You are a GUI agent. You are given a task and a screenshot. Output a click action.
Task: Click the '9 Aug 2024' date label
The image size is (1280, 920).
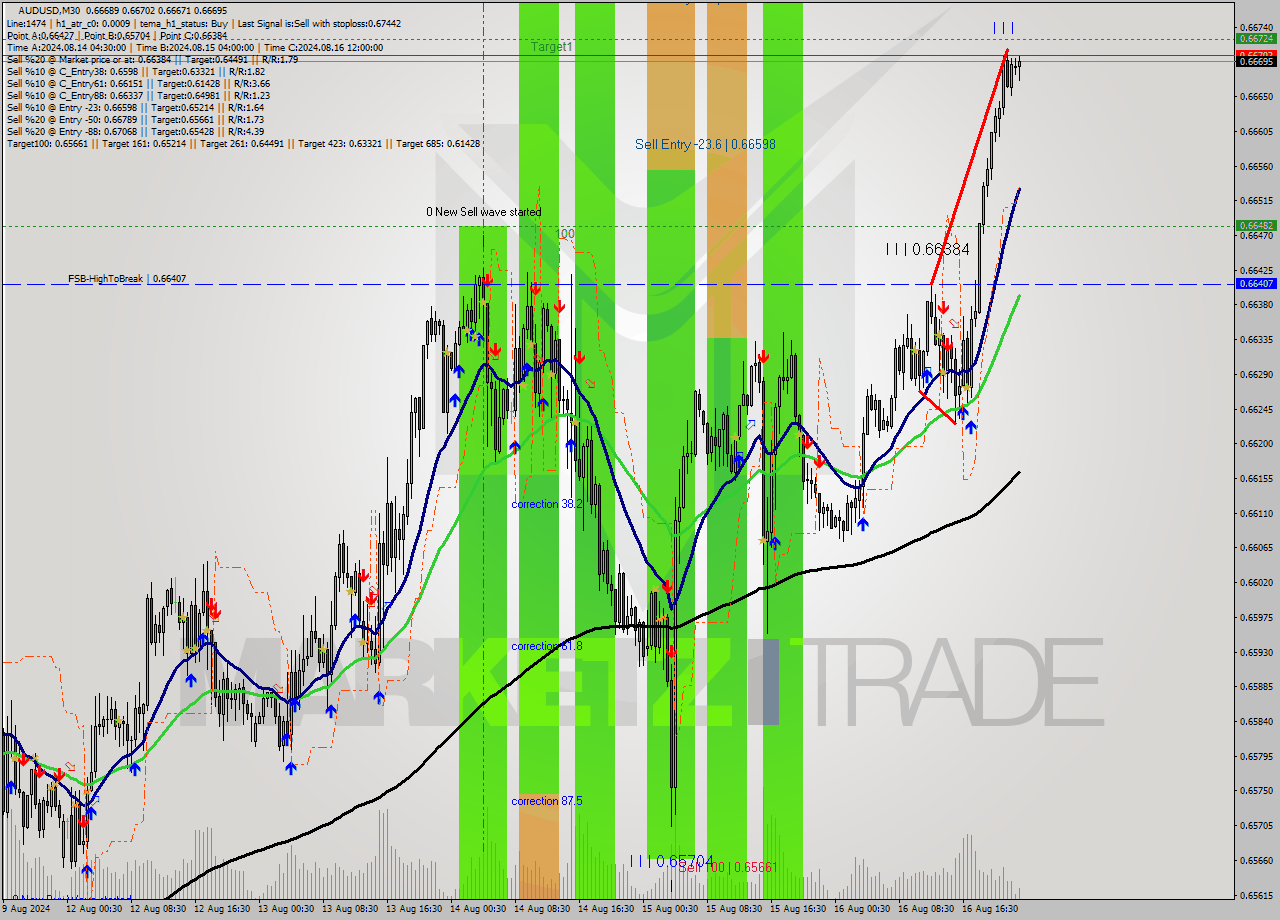click(x=28, y=909)
